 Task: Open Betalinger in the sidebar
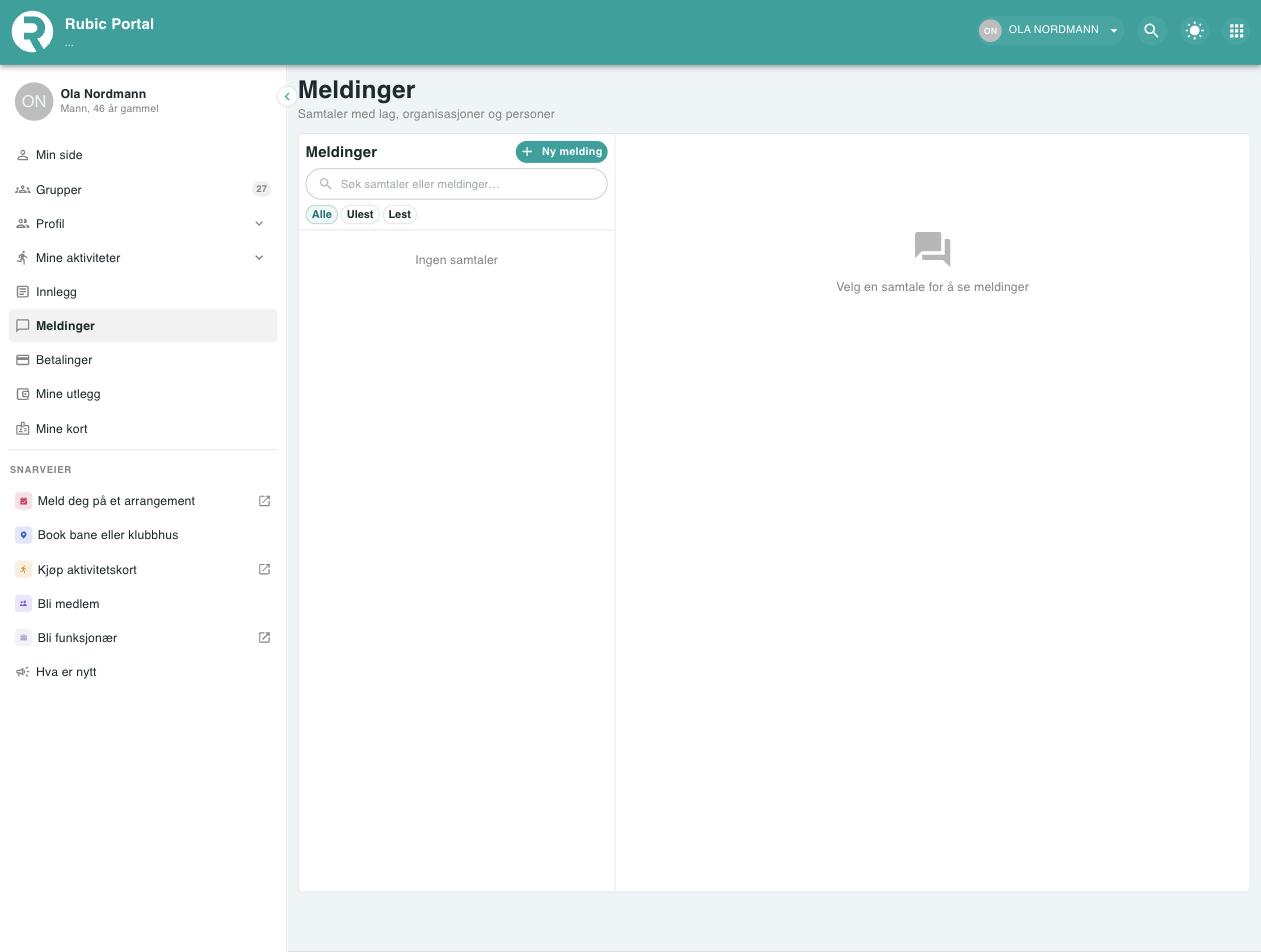143,359
